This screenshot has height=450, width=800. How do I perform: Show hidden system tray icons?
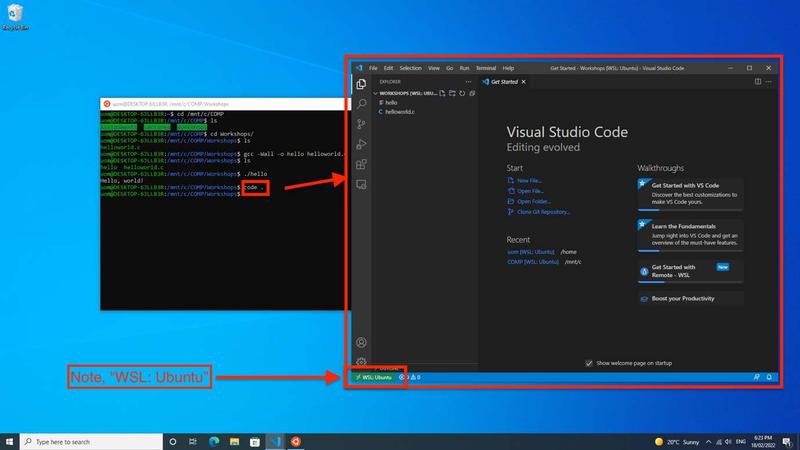(708, 442)
